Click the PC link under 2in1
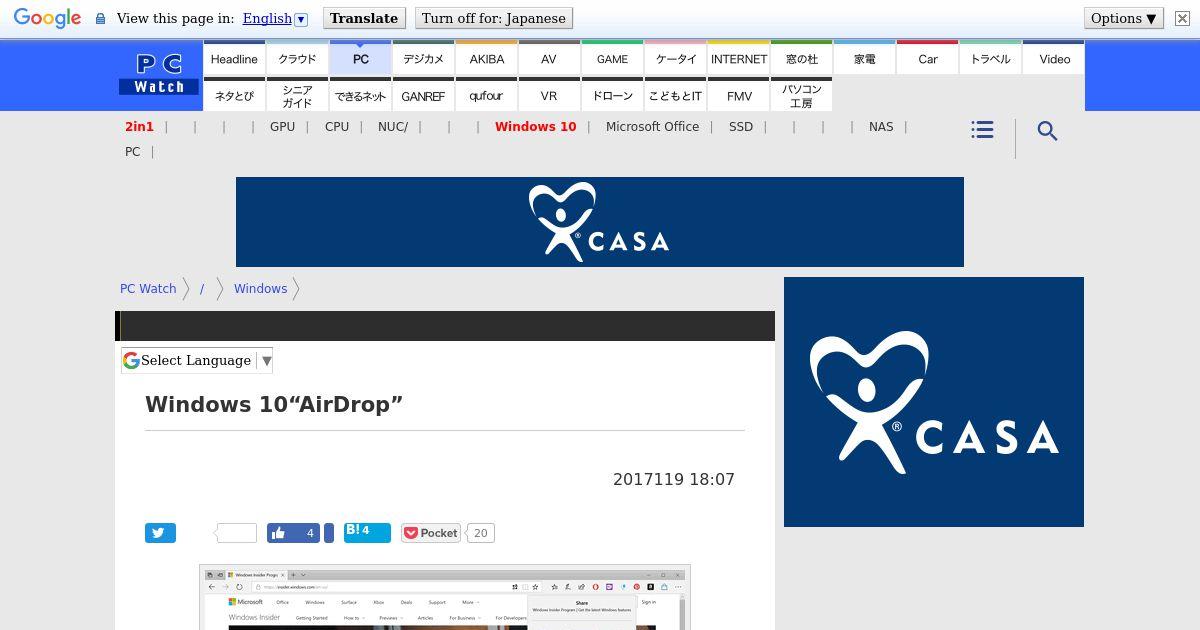Viewport: 1200px width, 630px height. (x=132, y=151)
